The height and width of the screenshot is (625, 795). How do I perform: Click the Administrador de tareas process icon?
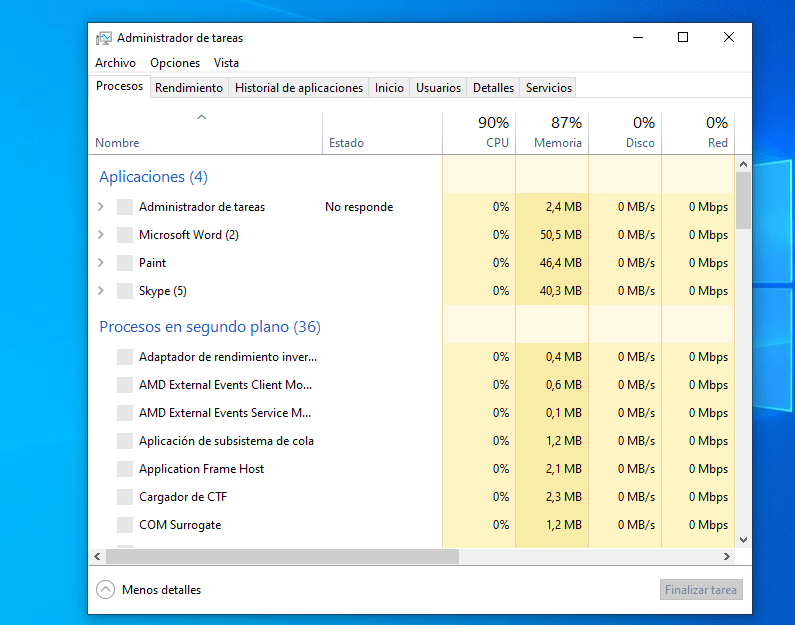click(x=125, y=207)
